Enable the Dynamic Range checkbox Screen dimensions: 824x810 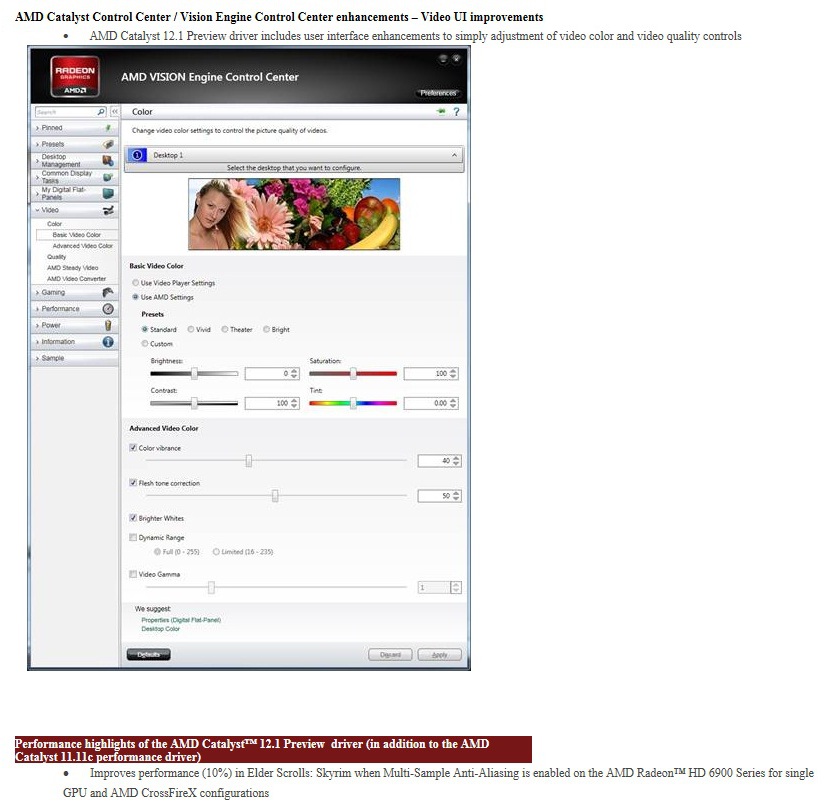pyautogui.click(x=133, y=538)
